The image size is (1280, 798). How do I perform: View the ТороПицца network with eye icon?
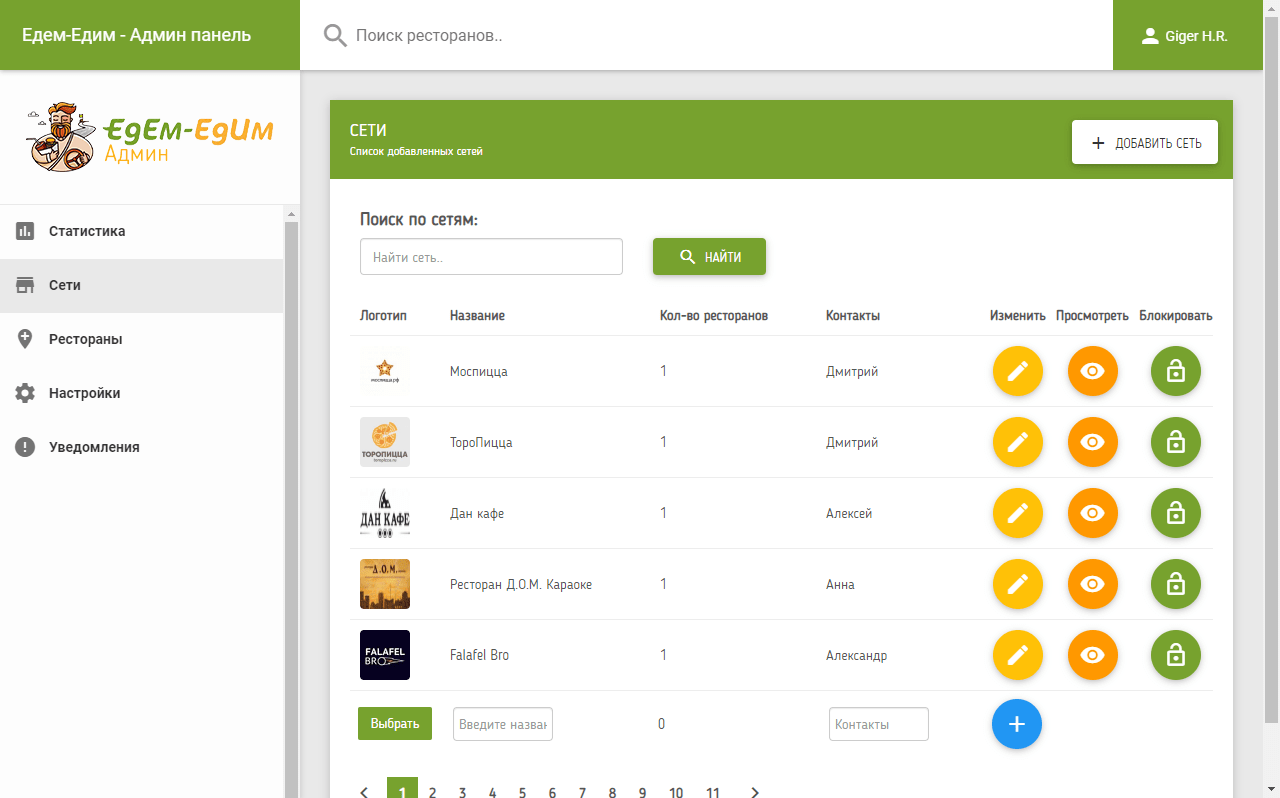pyautogui.click(x=1093, y=442)
